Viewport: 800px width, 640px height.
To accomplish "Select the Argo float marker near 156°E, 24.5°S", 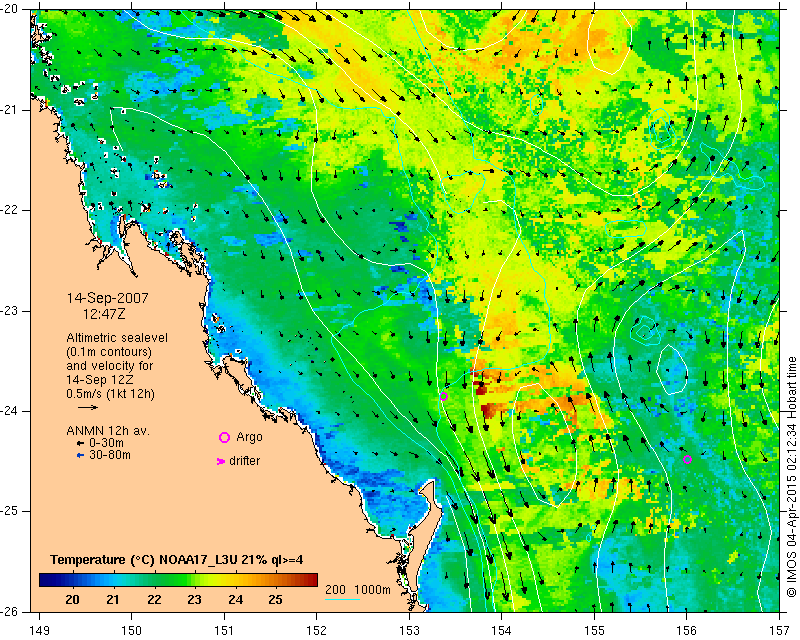I will [x=687, y=459].
